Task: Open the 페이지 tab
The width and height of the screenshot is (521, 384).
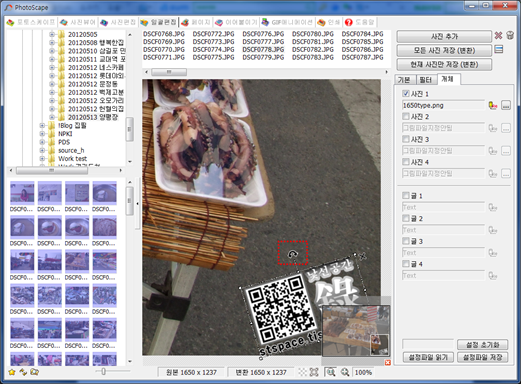Action: click(x=196, y=22)
